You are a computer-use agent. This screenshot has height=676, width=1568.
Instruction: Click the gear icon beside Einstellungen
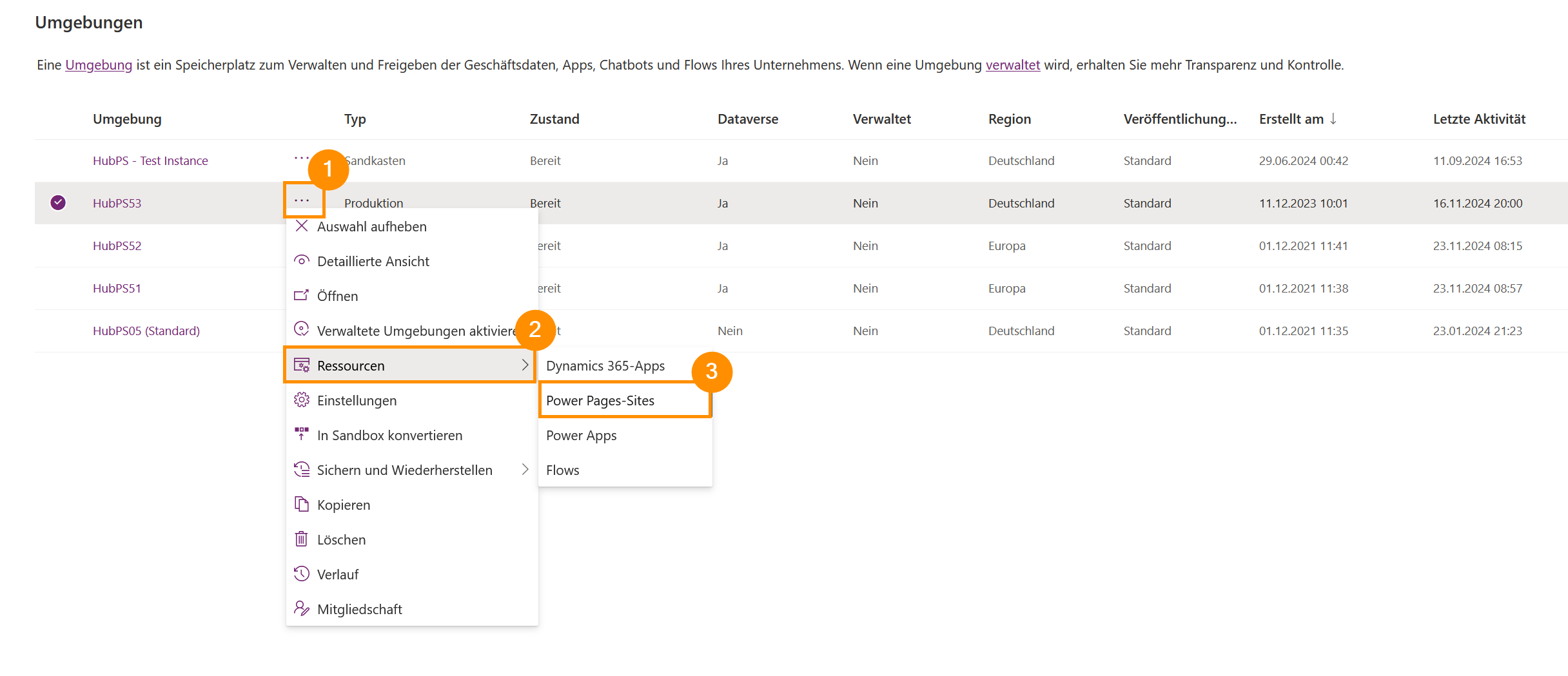point(301,400)
